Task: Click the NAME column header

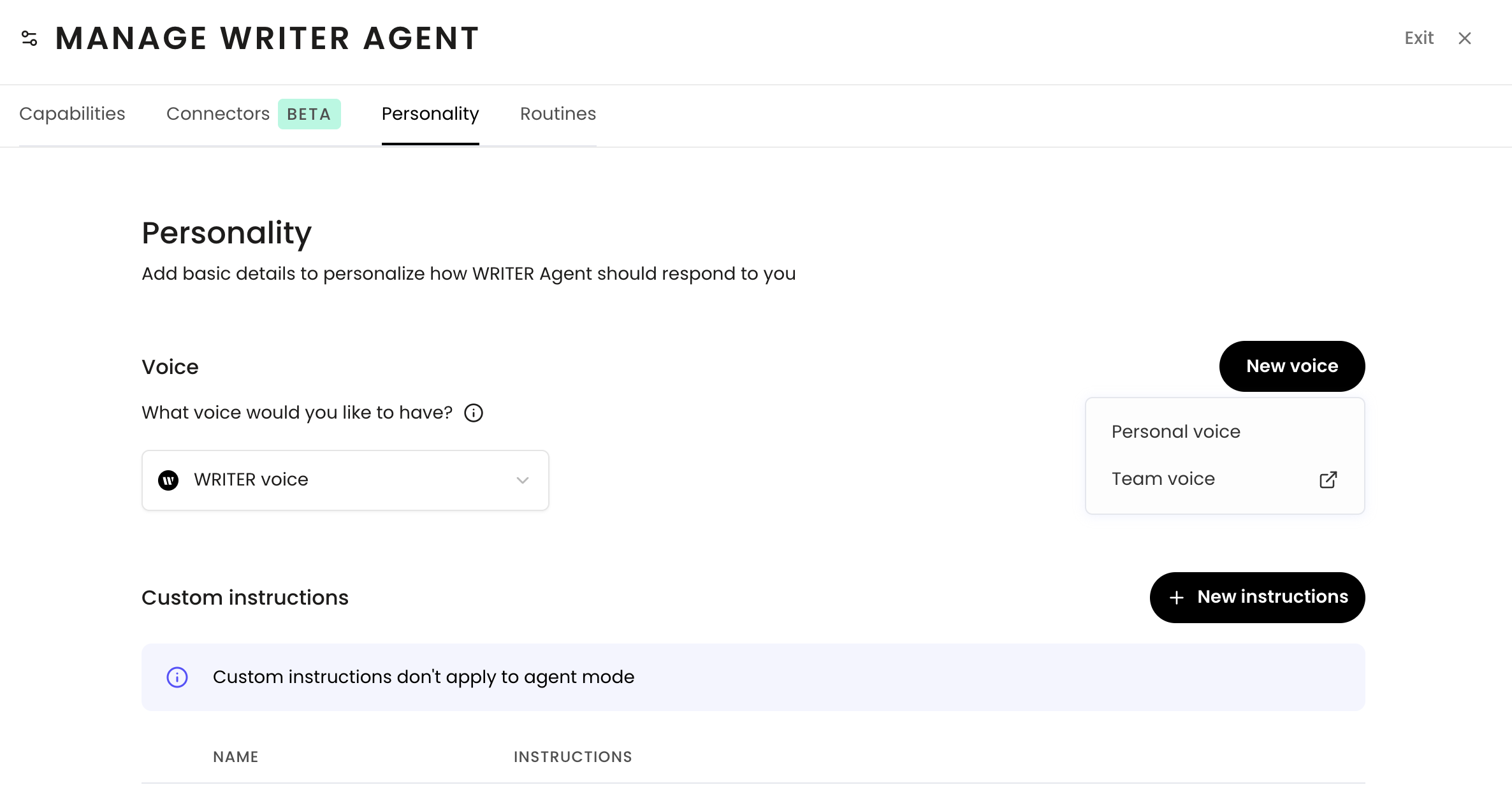Action: (x=235, y=757)
